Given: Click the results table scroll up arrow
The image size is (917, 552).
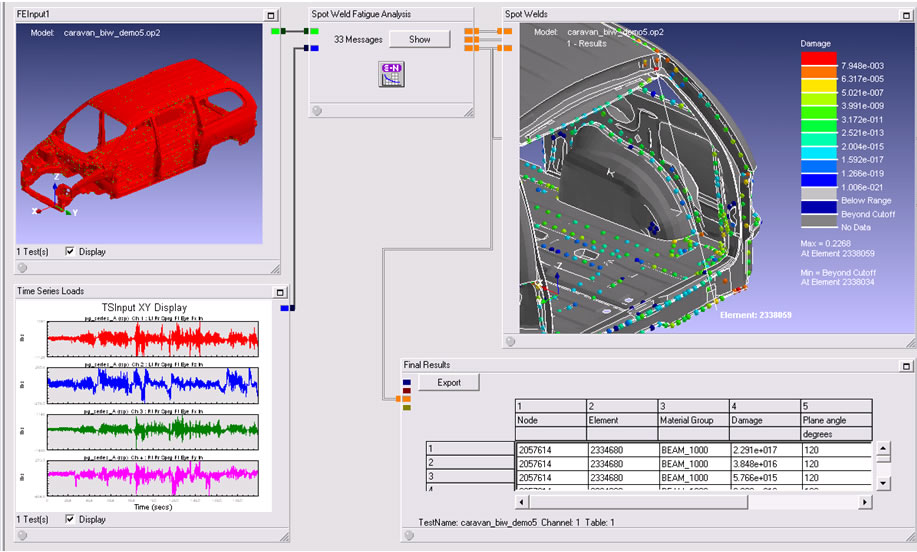Looking at the screenshot, I should click(x=883, y=449).
